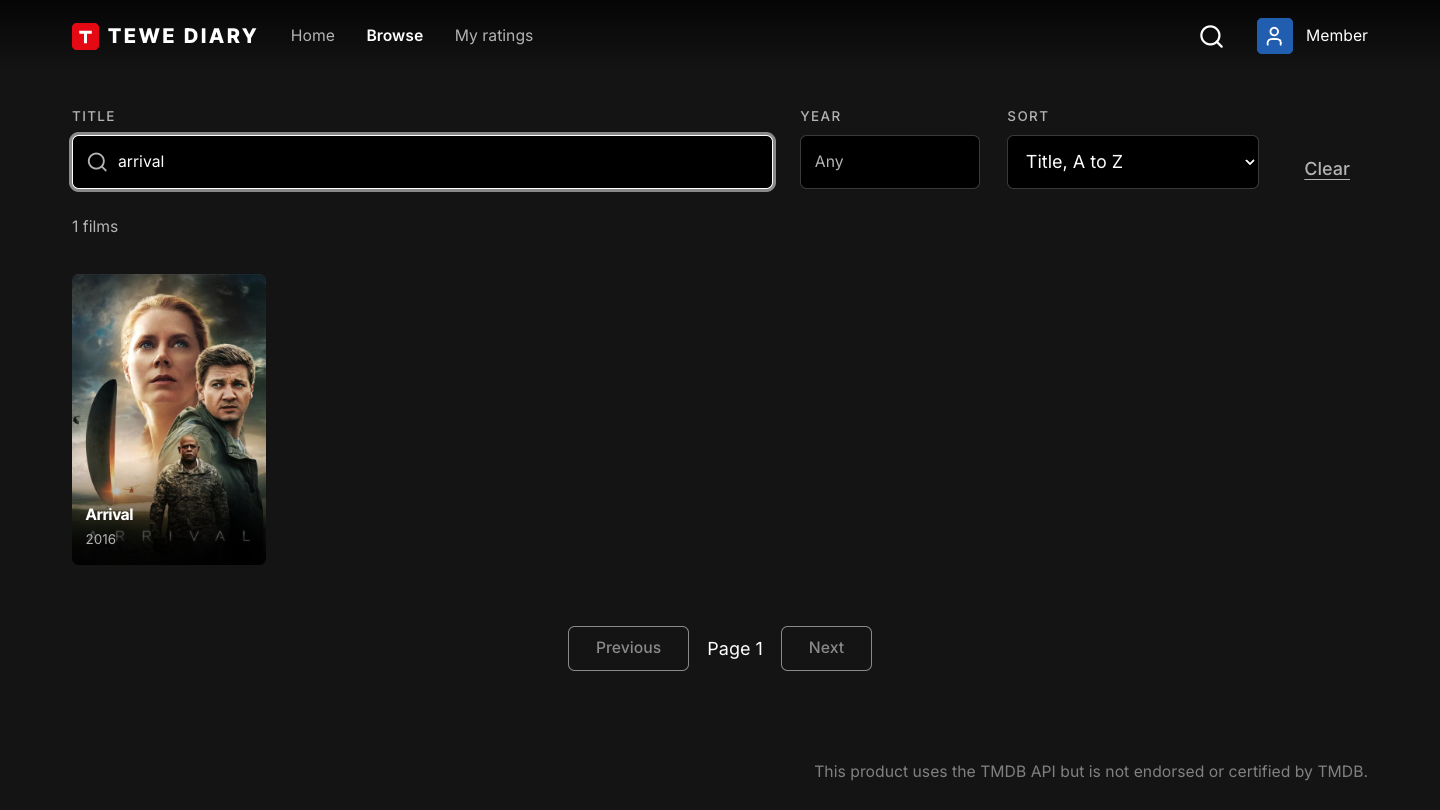
Task: Open the Browse section
Action: click(394, 36)
